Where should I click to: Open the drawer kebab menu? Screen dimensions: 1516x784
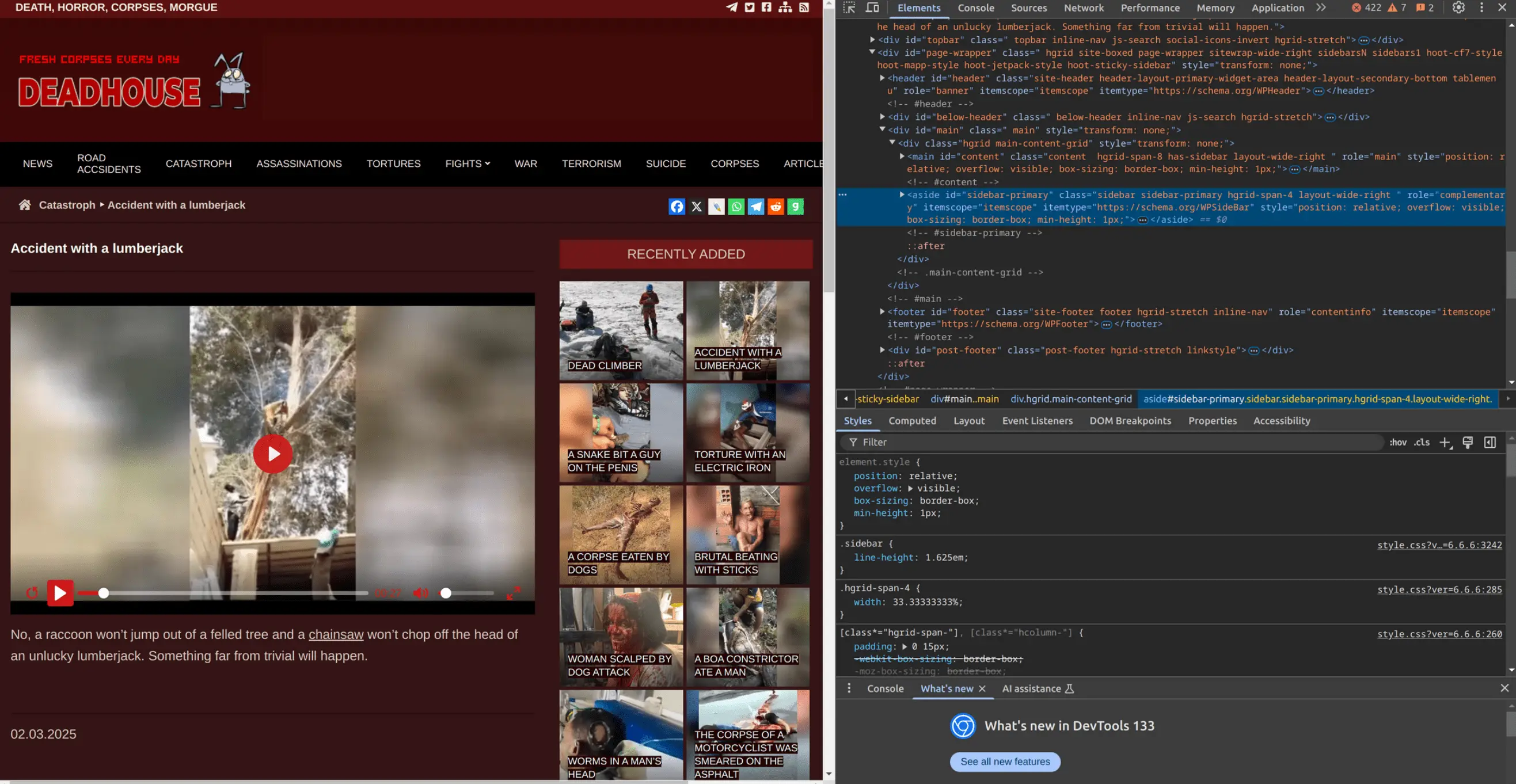(849, 688)
